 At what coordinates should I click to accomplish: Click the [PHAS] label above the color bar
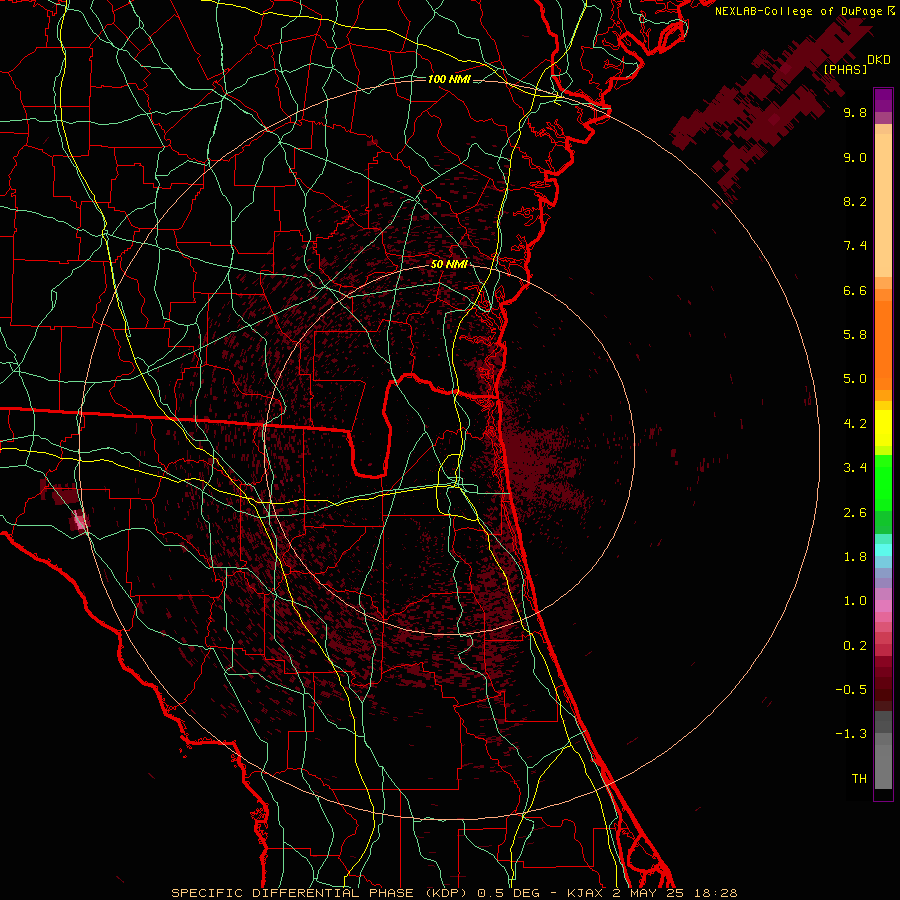845,69
